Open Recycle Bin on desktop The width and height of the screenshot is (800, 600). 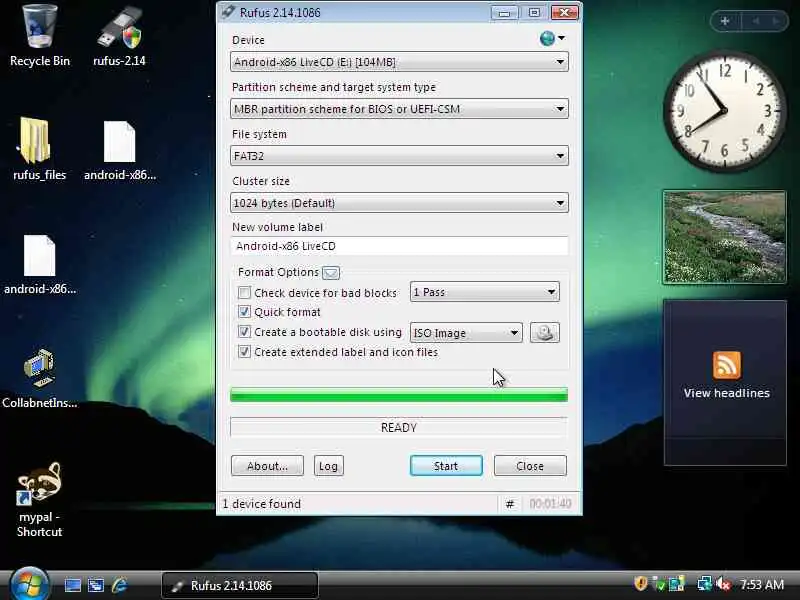(x=40, y=36)
